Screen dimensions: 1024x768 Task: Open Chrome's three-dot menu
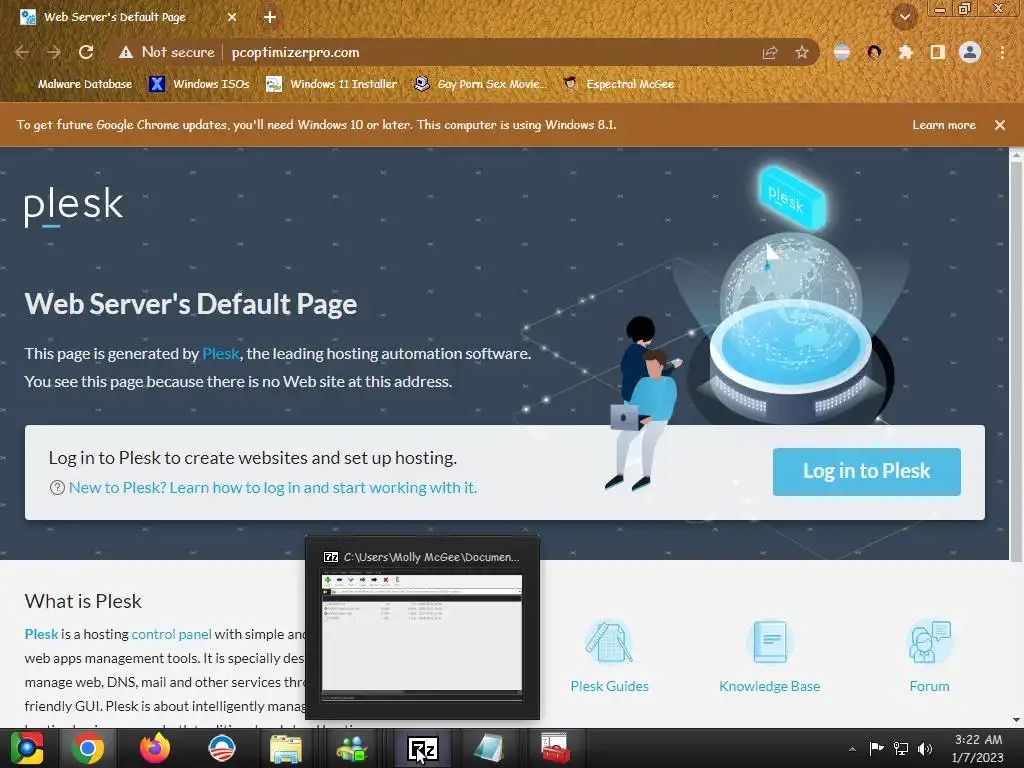coord(1002,52)
